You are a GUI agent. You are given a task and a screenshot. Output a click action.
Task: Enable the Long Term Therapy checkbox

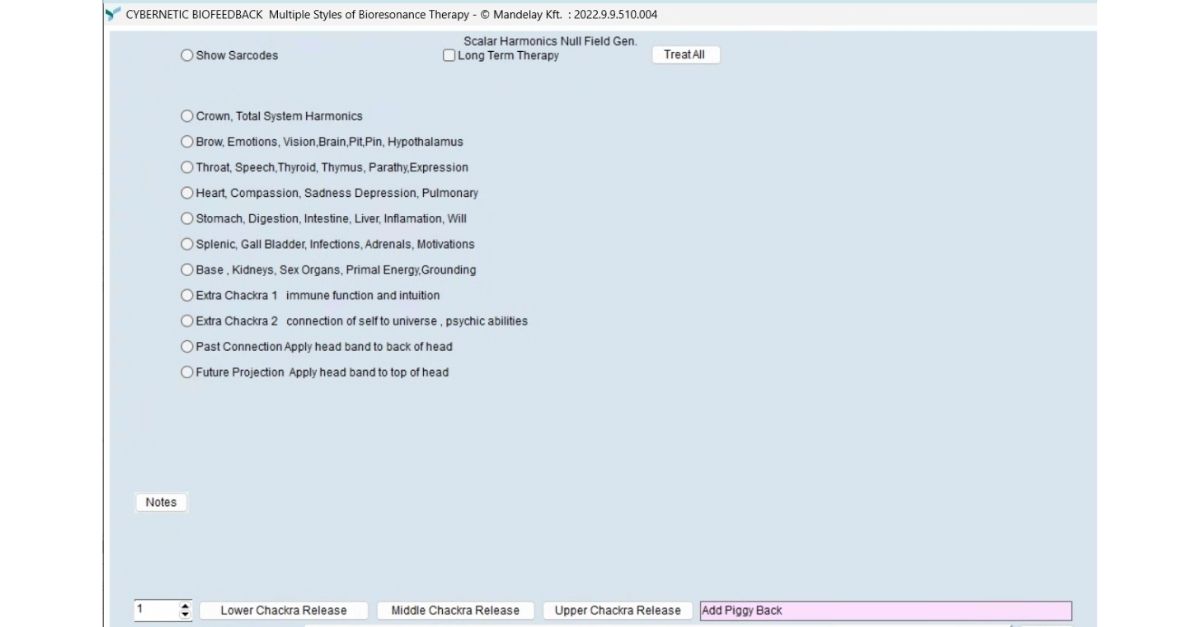(449, 56)
